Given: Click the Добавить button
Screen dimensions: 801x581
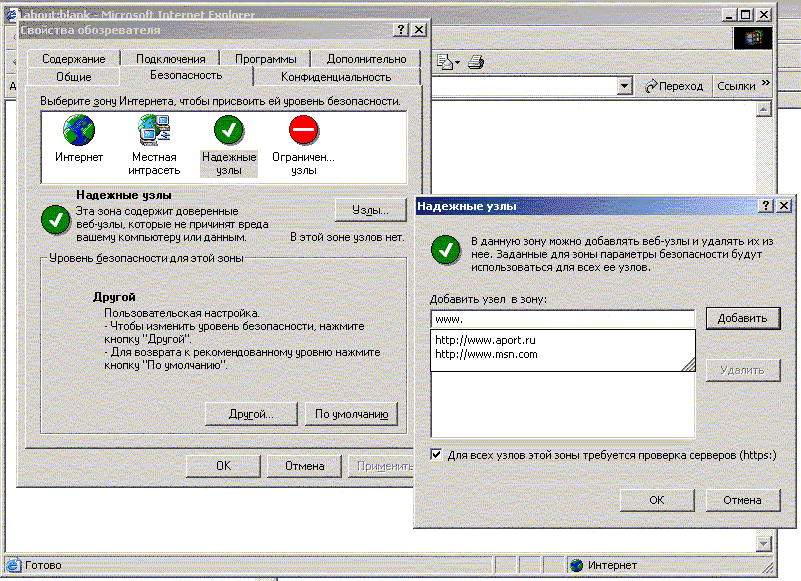Looking at the screenshot, I should (x=743, y=318).
